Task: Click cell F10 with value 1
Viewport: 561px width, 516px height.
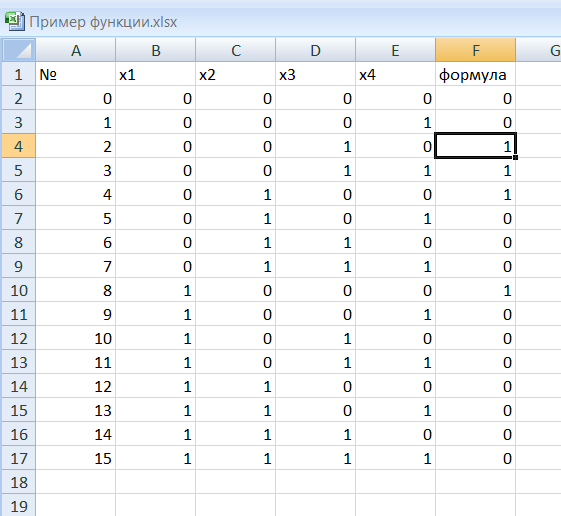Action: coord(475,290)
